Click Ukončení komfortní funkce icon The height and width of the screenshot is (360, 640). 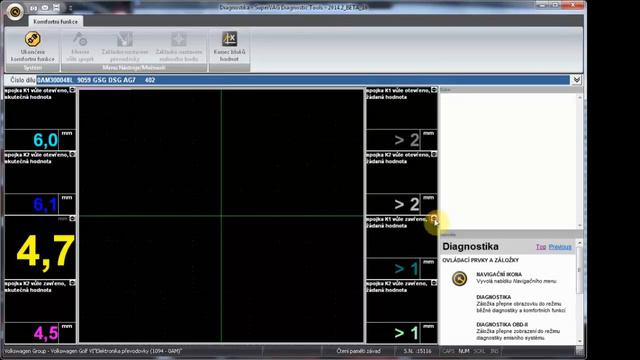[x=33, y=39]
